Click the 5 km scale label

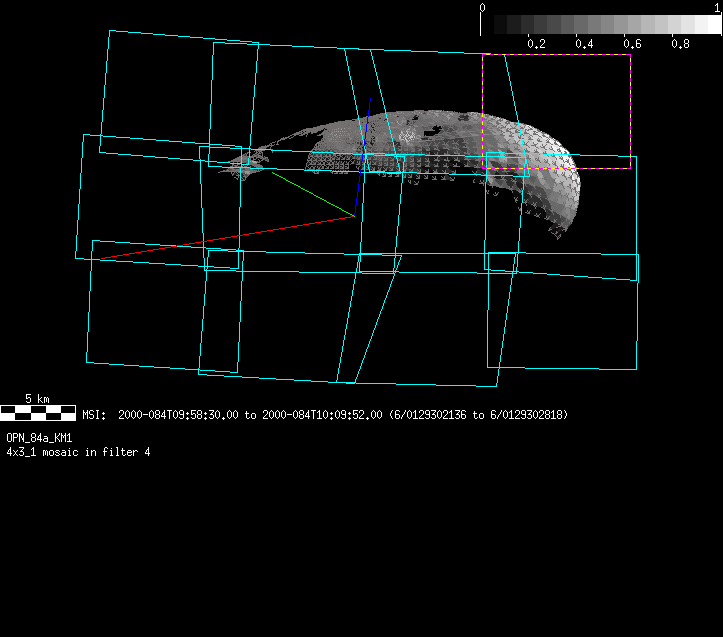pos(37,399)
